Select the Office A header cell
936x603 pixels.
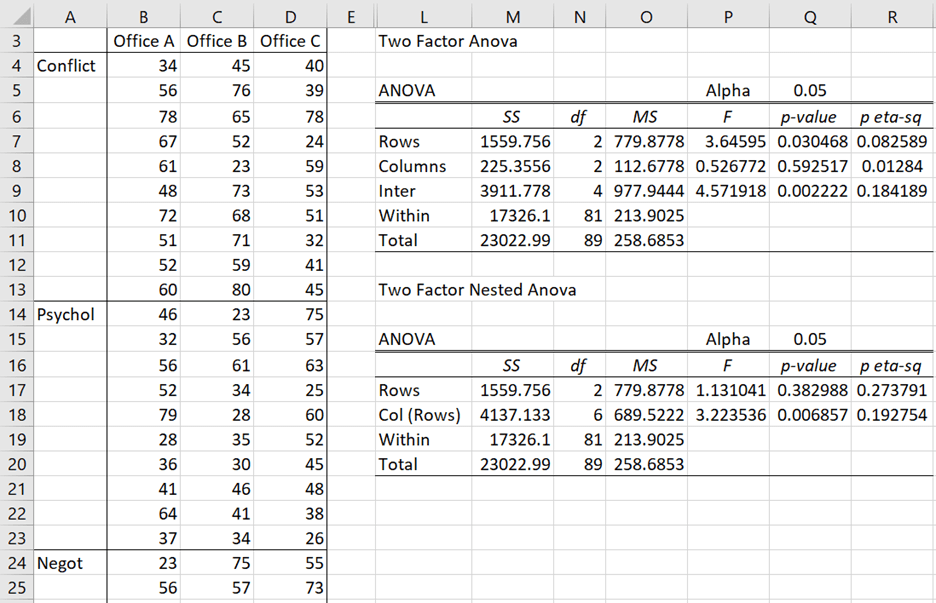coord(143,41)
